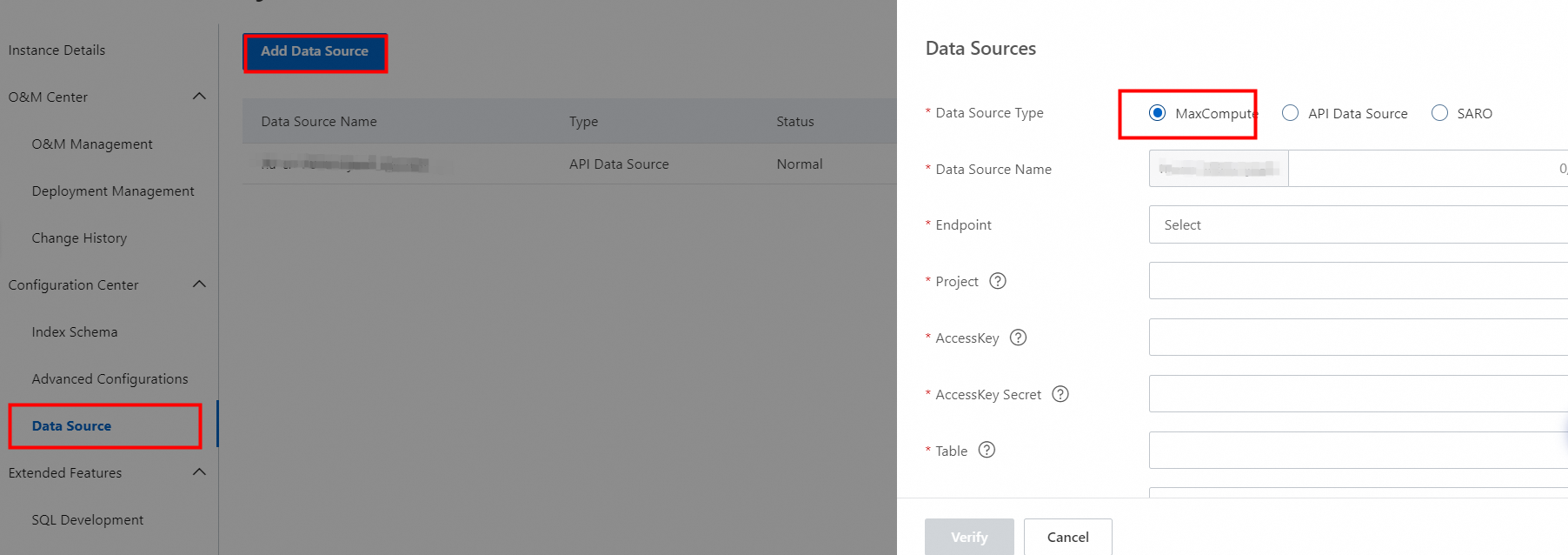Click the Project input field

(x=1358, y=281)
